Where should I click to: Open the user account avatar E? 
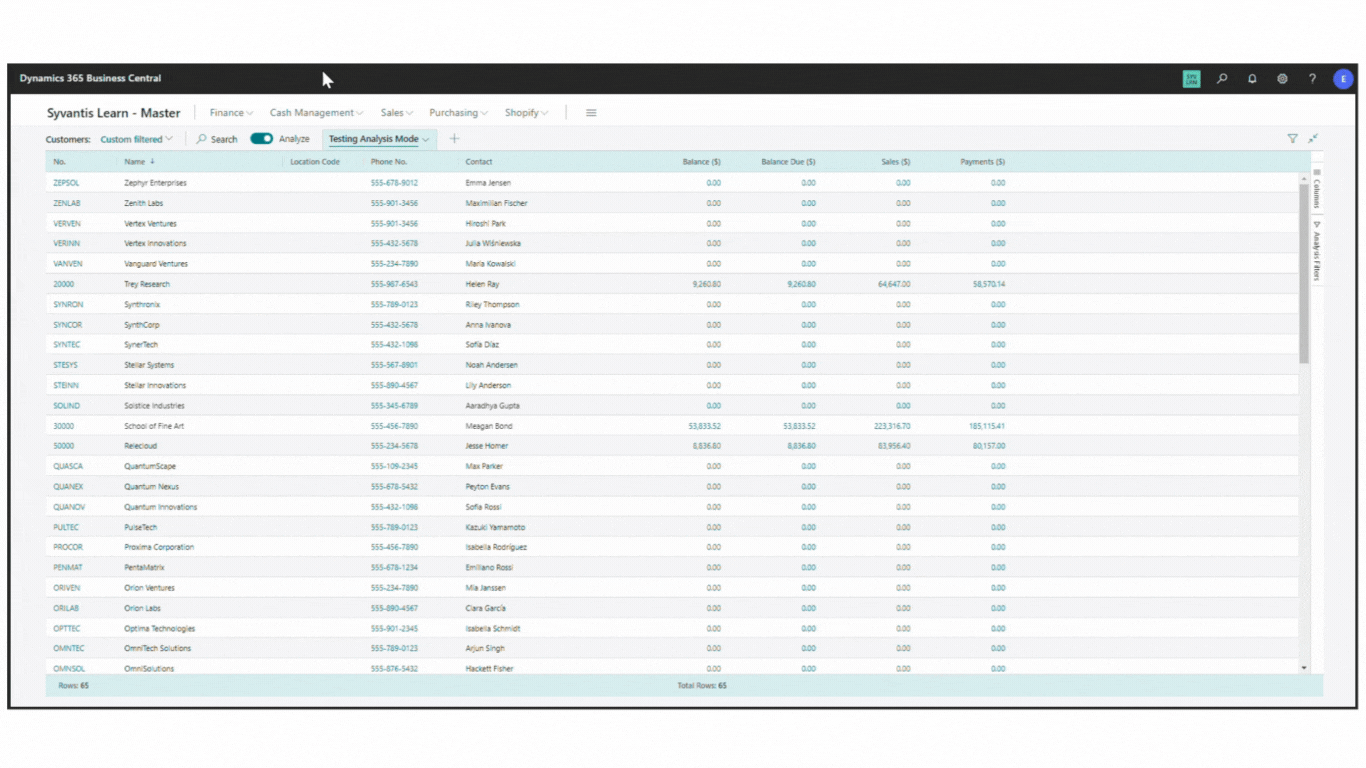[1343, 79]
